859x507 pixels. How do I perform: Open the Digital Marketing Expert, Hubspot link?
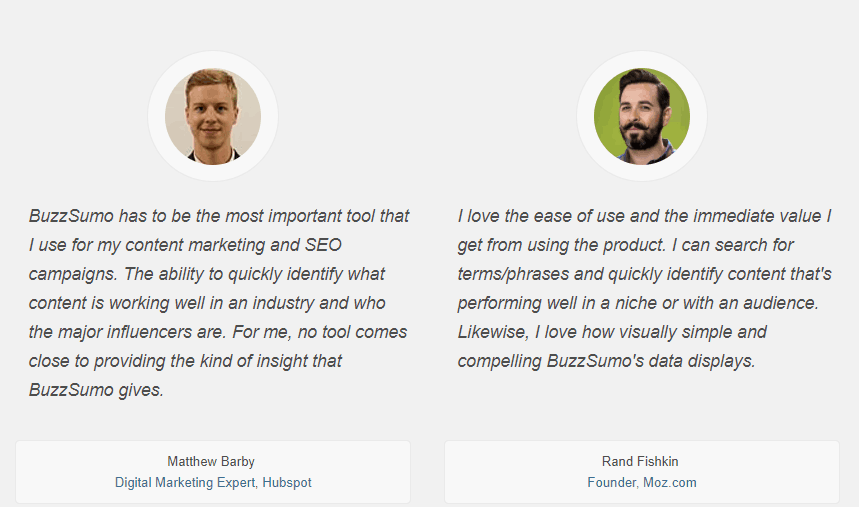pos(213,482)
